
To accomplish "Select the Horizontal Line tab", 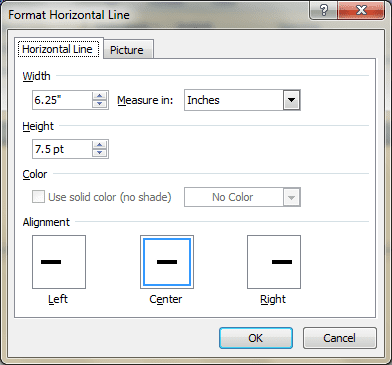I will 59,49.
